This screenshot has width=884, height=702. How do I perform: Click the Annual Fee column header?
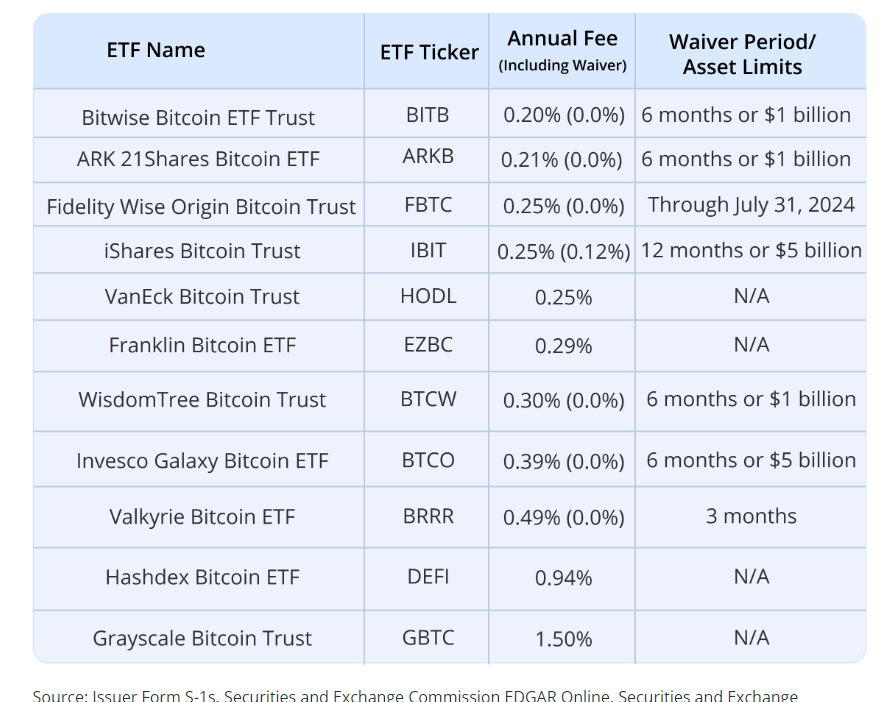[x=562, y=50]
